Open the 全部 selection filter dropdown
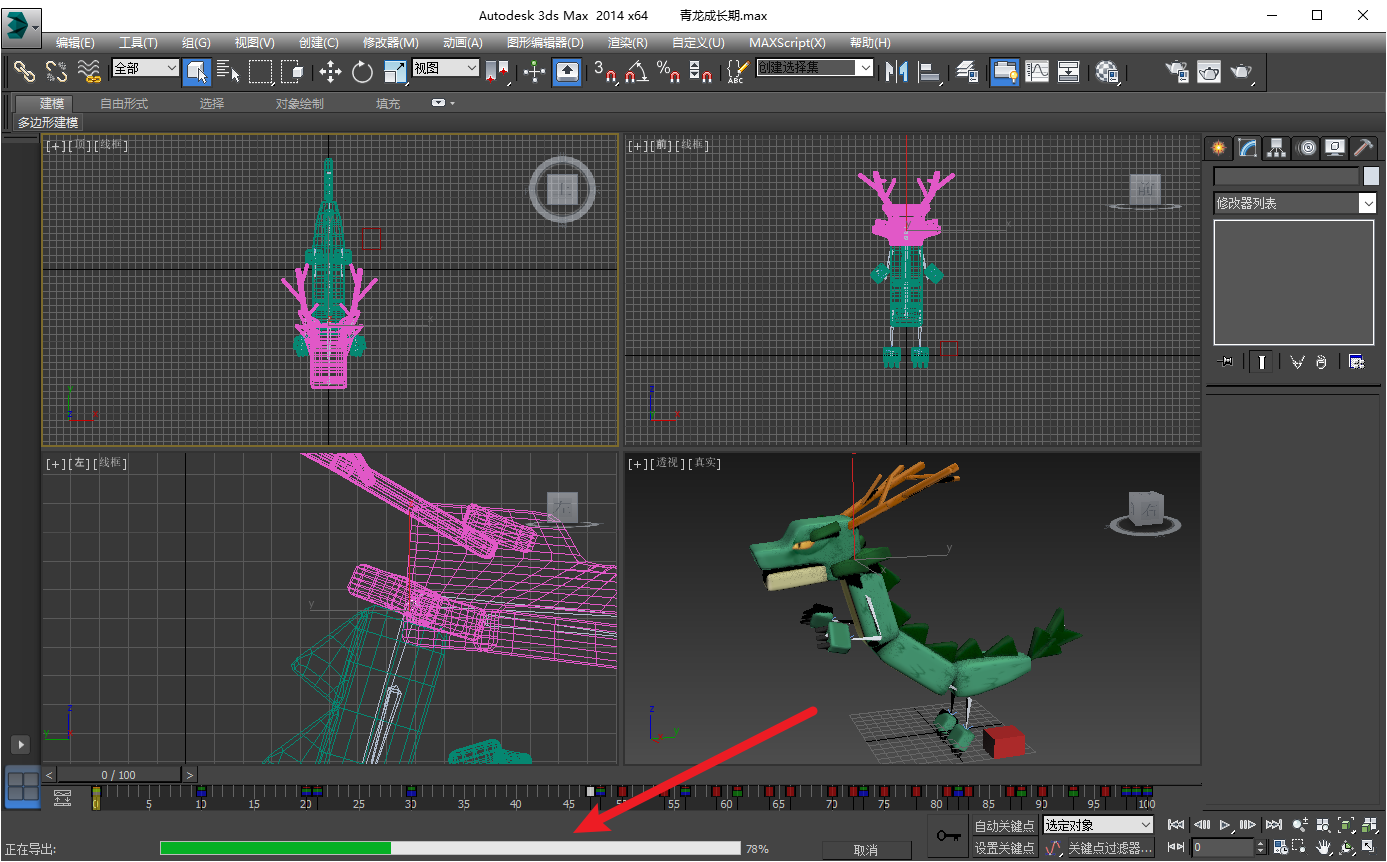Screen dimensions: 1387x862 146,68
